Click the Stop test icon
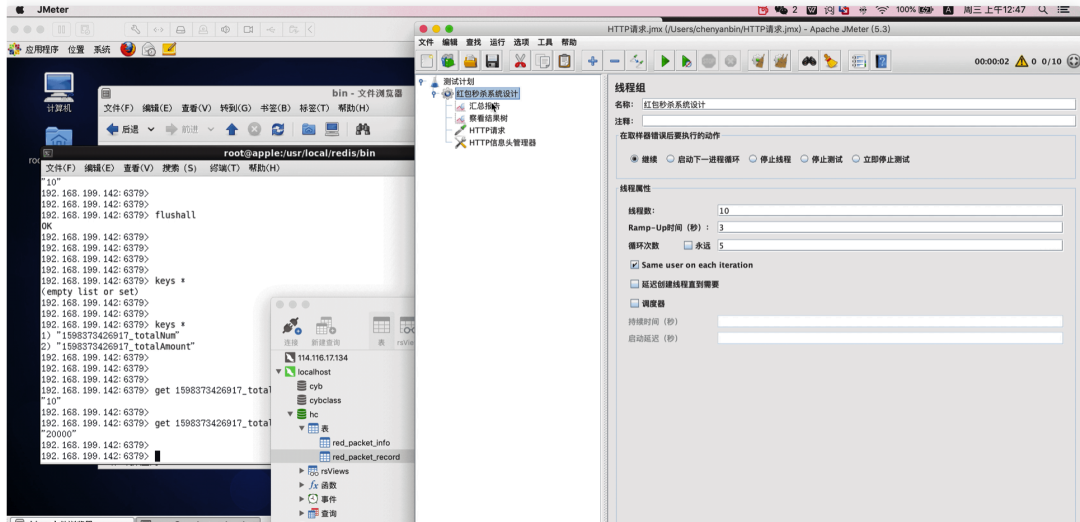This screenshot has height=522, width=1080. 709,61
